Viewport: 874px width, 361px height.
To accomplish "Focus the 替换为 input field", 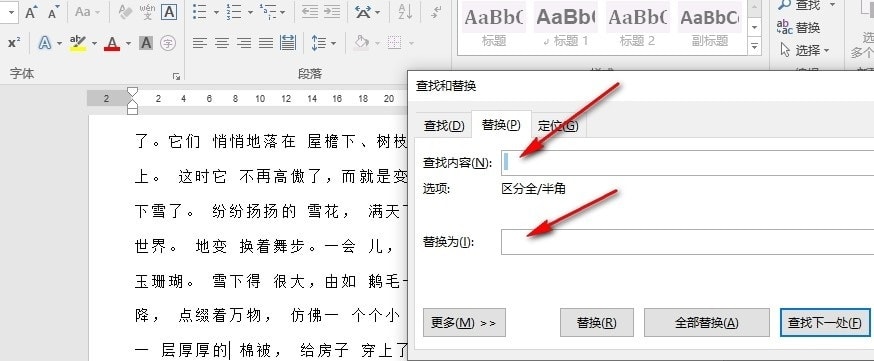I will [x=687, y=242].
